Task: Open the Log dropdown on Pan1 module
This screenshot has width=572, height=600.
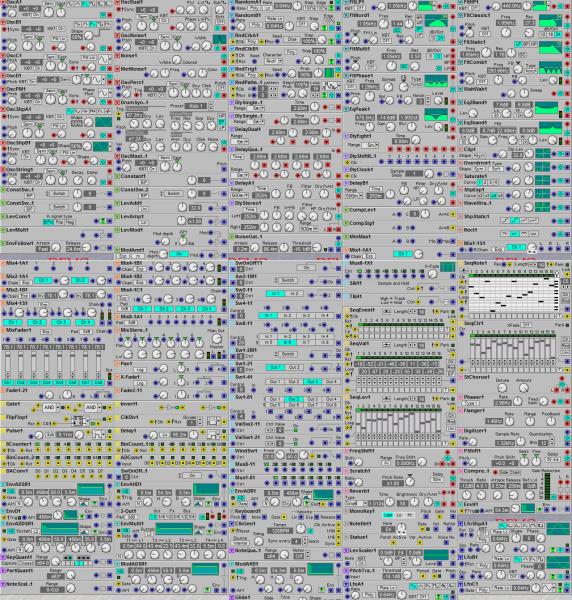Action: click(x=140, y=370)
